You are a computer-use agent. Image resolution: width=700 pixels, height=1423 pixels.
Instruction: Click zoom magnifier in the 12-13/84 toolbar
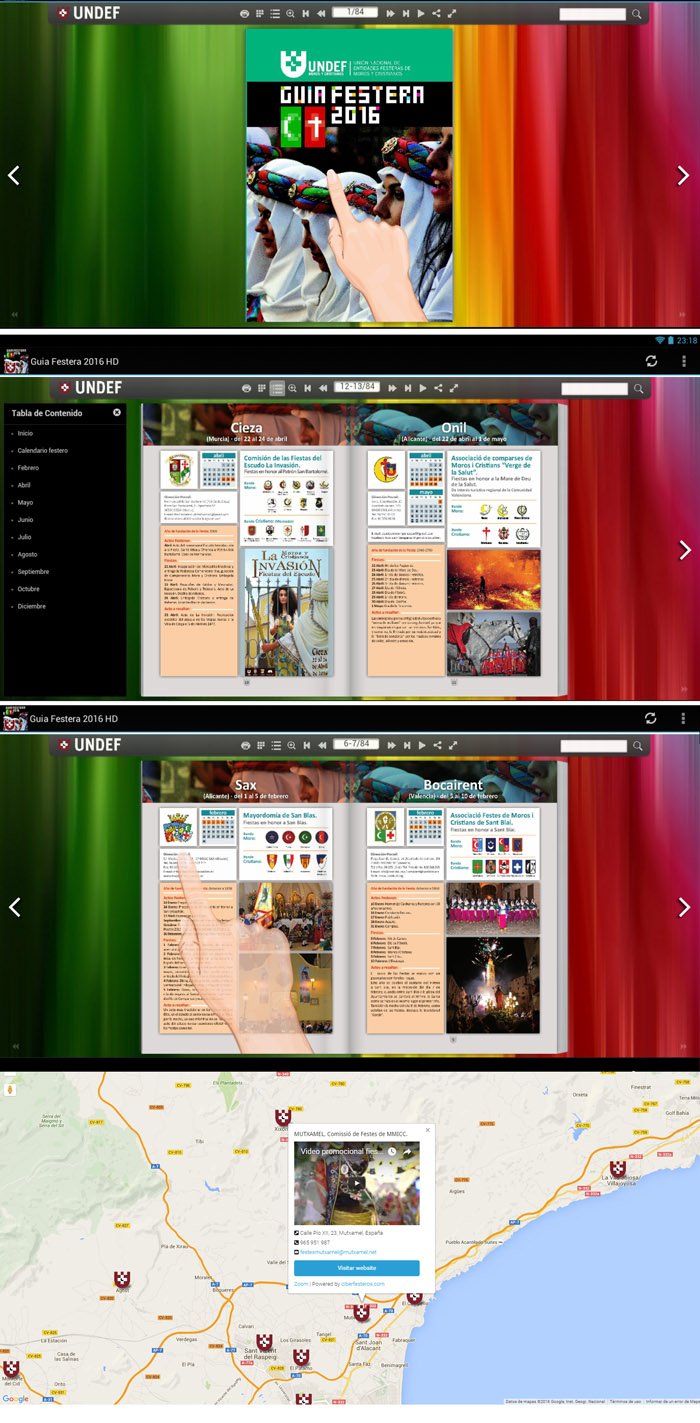292,388
